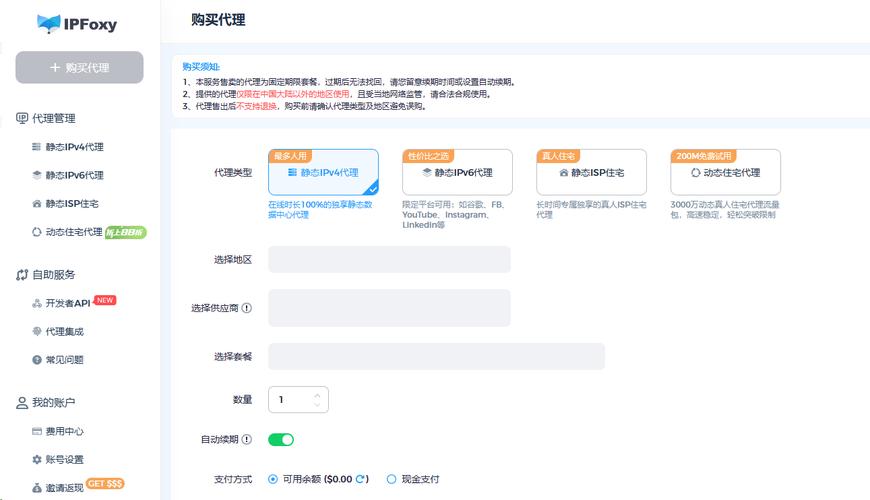Open 静态ISP住宅 in the sidebar
870x500 pixels.
pyautogui.click(x=72, y=204)
